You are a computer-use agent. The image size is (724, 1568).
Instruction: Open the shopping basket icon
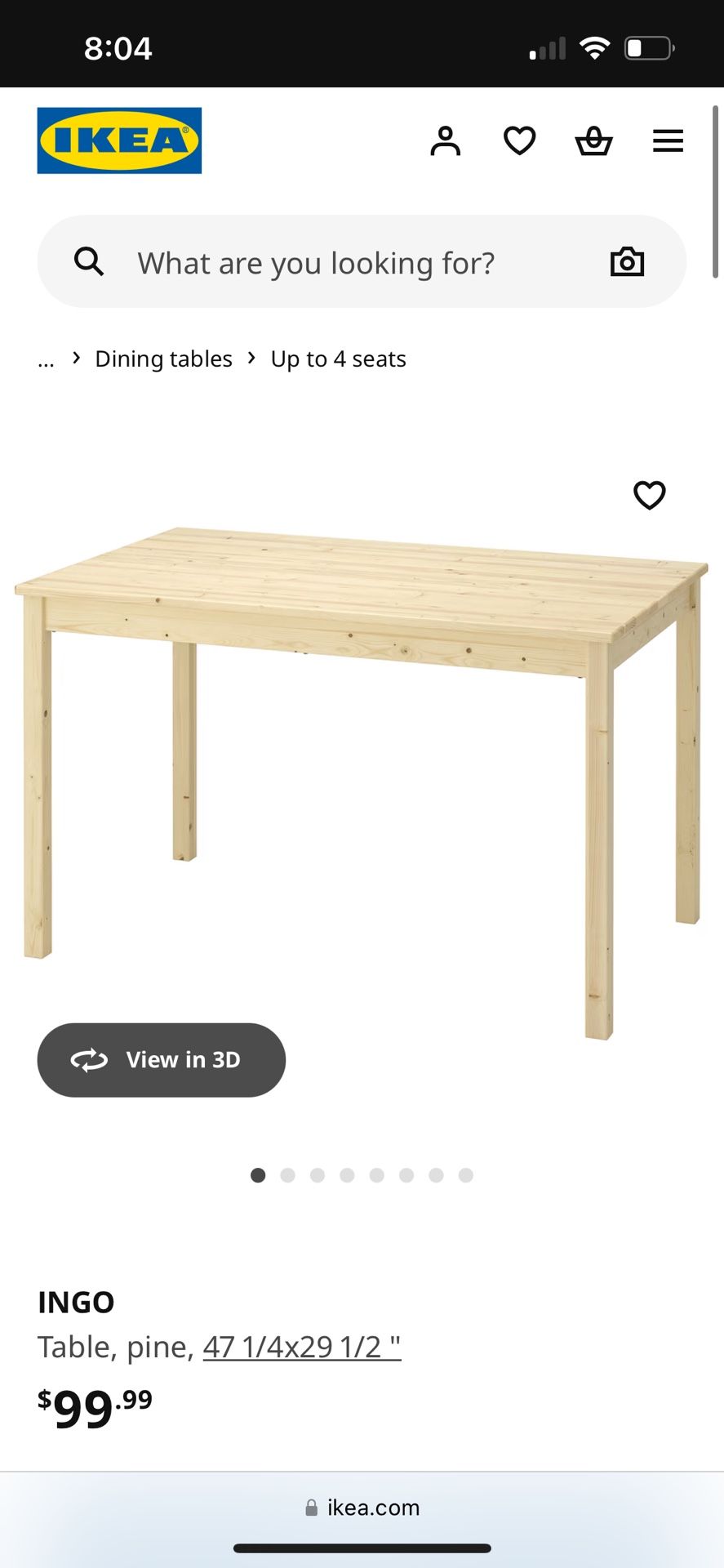coord(594,140)
